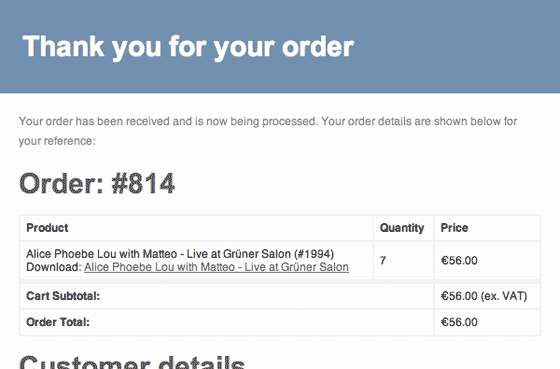Open the Alice Phoebe Lou download link
Image resolution: width=560 pixels, height=369 pixels.
coord(216,267)
